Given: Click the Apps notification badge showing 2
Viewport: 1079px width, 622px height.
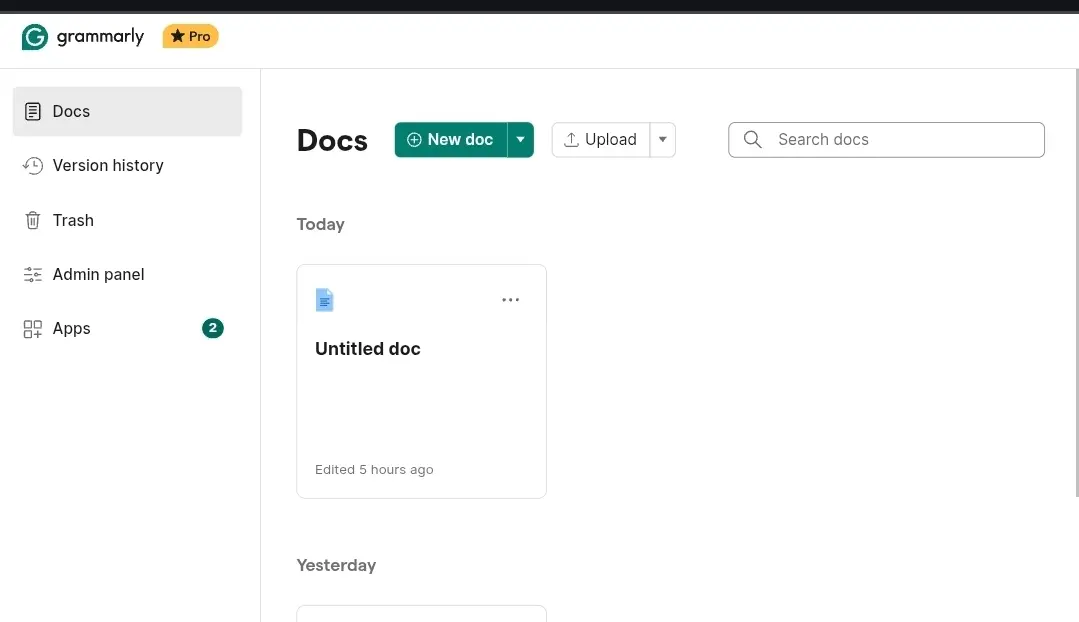Looking at the screenshot, I should (213, 328).
